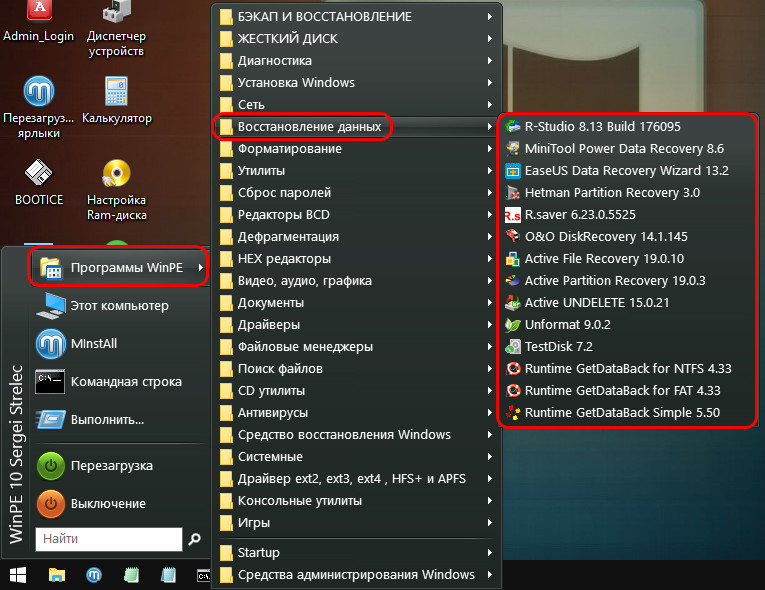Viewport: 765px width, 590px height.
Task: Open the Документы menu folder
Action: click(357, 302)
